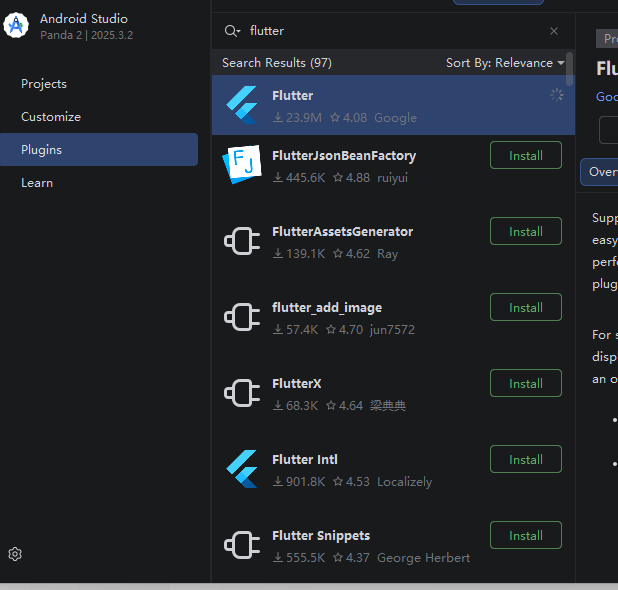Click the Flutter Snippets plug icon
The height and width of the screenshot is (590, 618).
[x=242, y=545]
